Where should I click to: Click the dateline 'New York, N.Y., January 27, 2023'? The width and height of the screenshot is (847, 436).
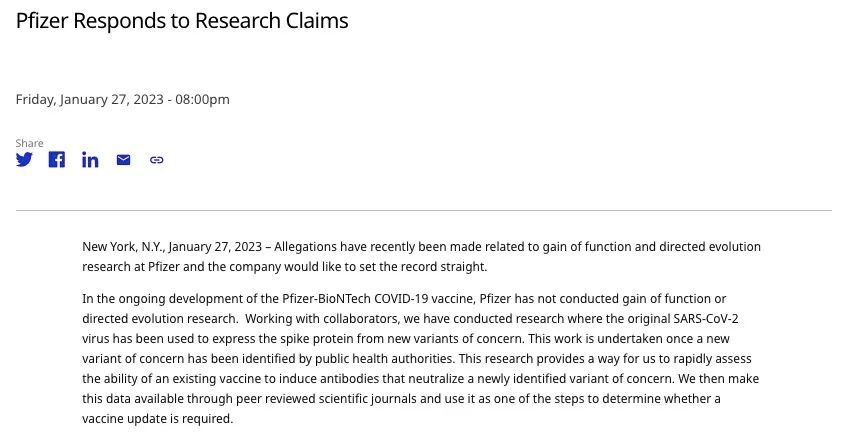point(172,247)
